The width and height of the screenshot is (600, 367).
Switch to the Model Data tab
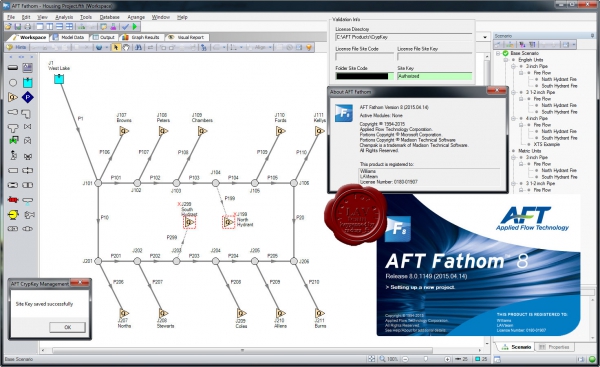69,37
